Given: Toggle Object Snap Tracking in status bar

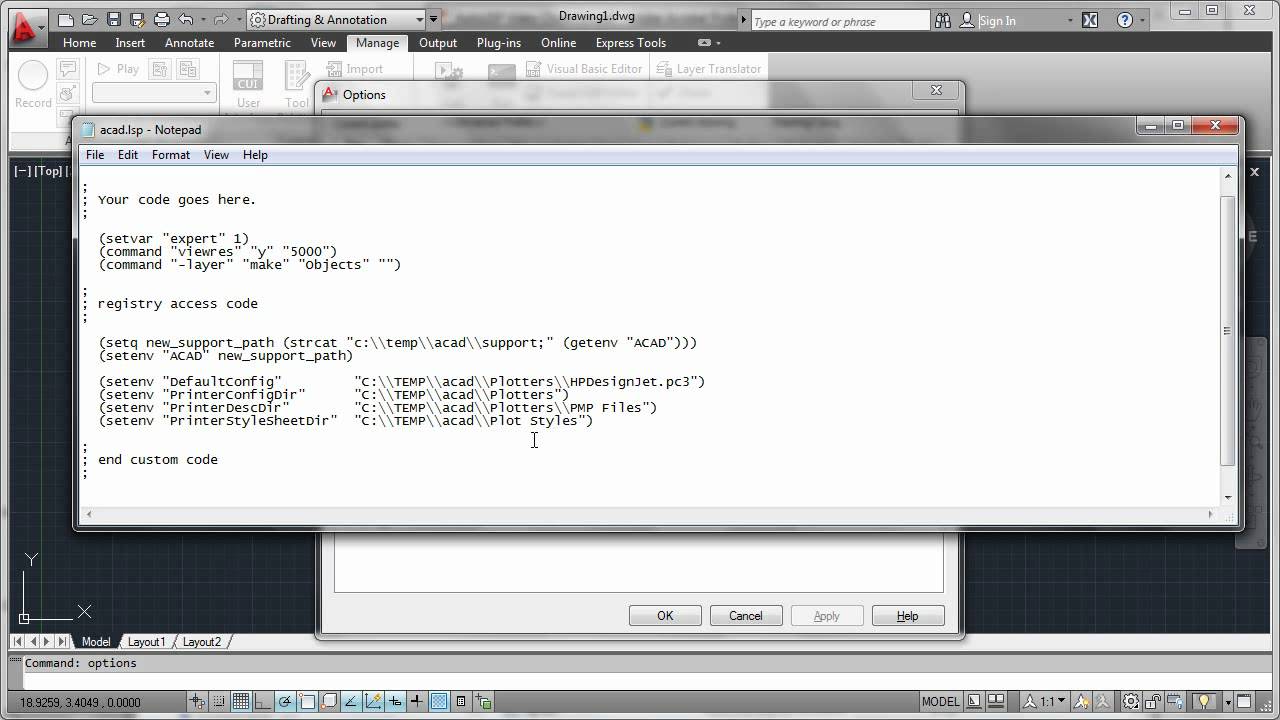Looking at the screenshot, I should (x=351, y=702).
